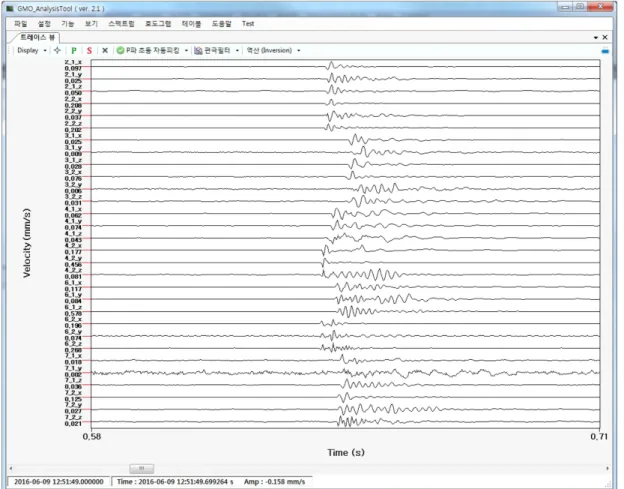Viewport: 624px width, 489px height.
Task: Click the X delete-pick icon
Action: [x=105, y=51]
